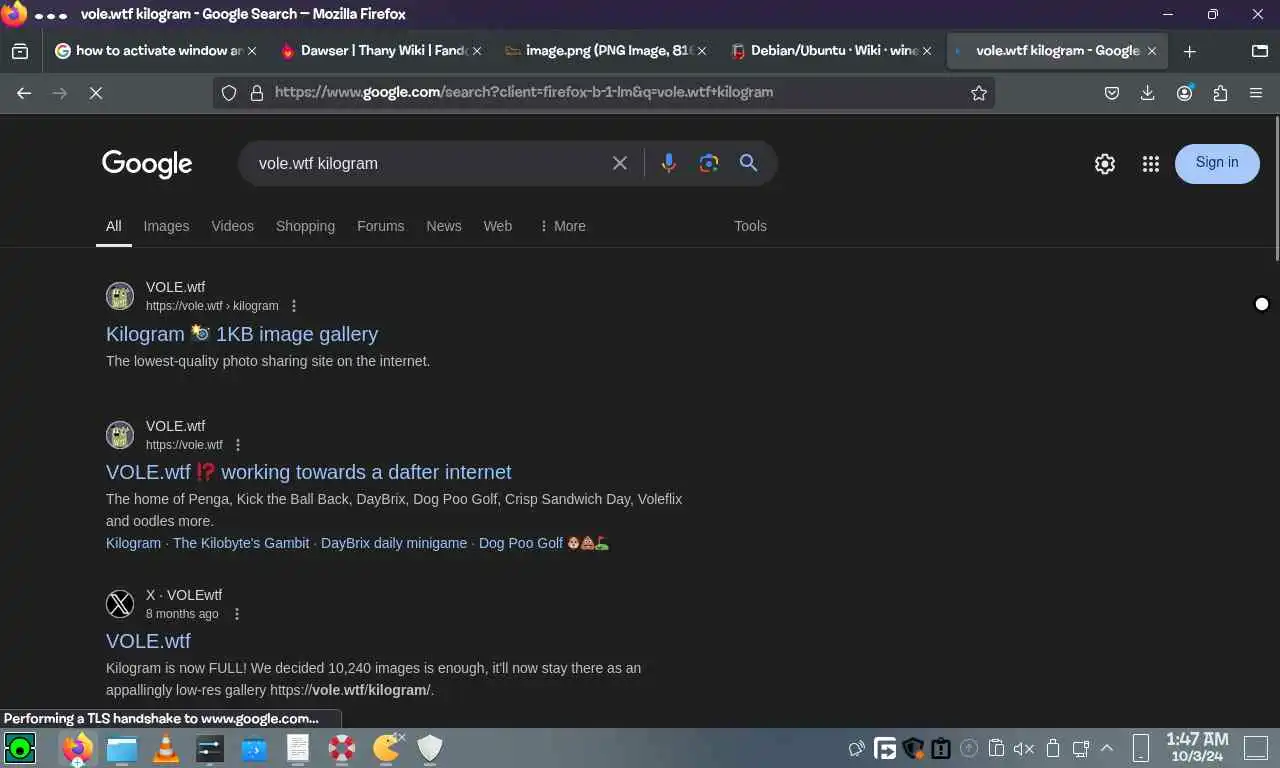Go to Google homepage via logo

[x=147, y=164]
